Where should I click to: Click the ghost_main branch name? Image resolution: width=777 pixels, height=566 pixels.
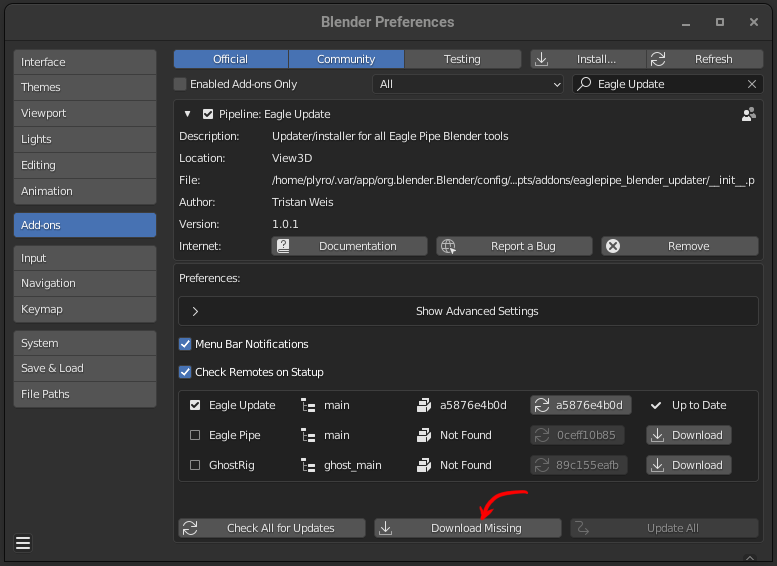click(353, 465)
